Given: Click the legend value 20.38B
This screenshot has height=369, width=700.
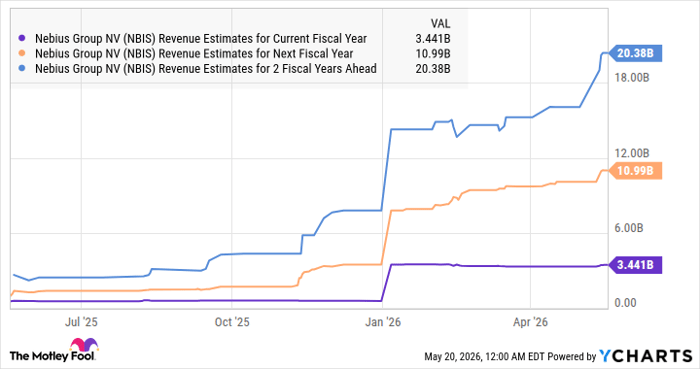Looking at the screenshot, I should click(x=433, y=69).
